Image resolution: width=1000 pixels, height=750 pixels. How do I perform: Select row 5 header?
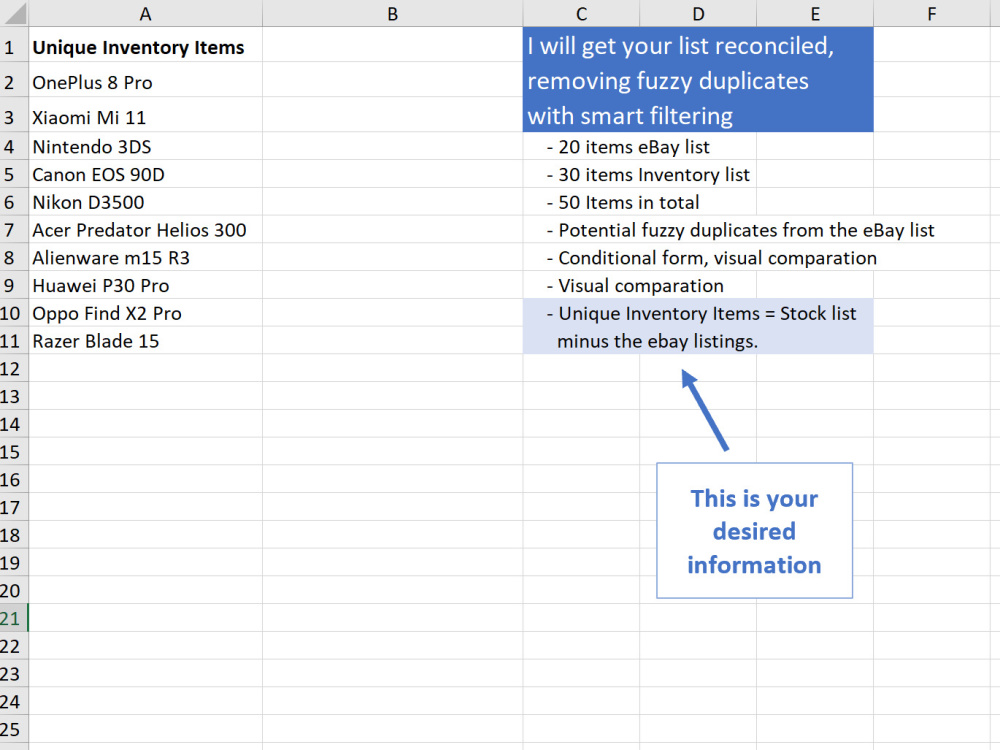14,174
